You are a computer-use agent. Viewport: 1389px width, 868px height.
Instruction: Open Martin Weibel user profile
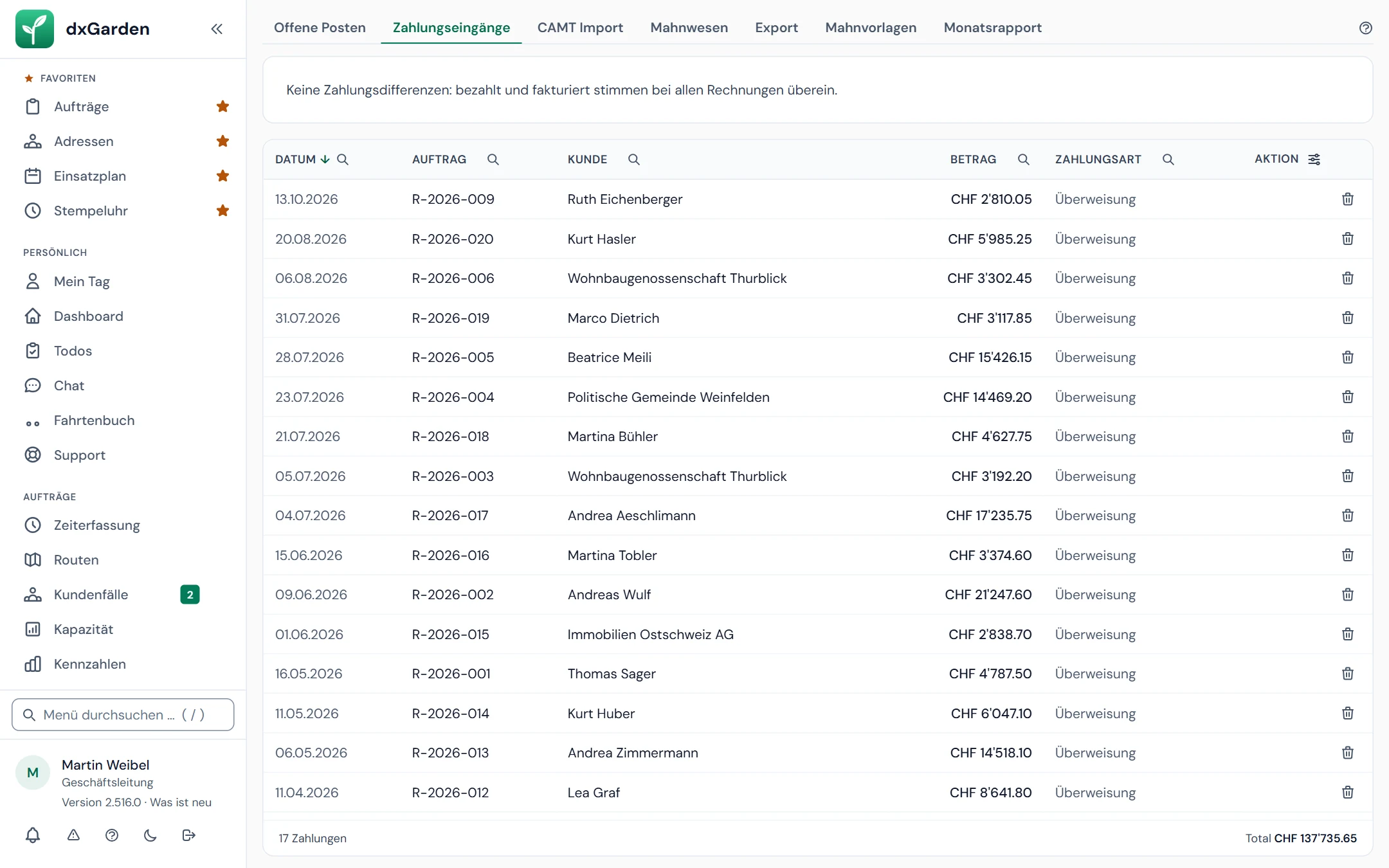pyautogui.click(x=105, y=765)
